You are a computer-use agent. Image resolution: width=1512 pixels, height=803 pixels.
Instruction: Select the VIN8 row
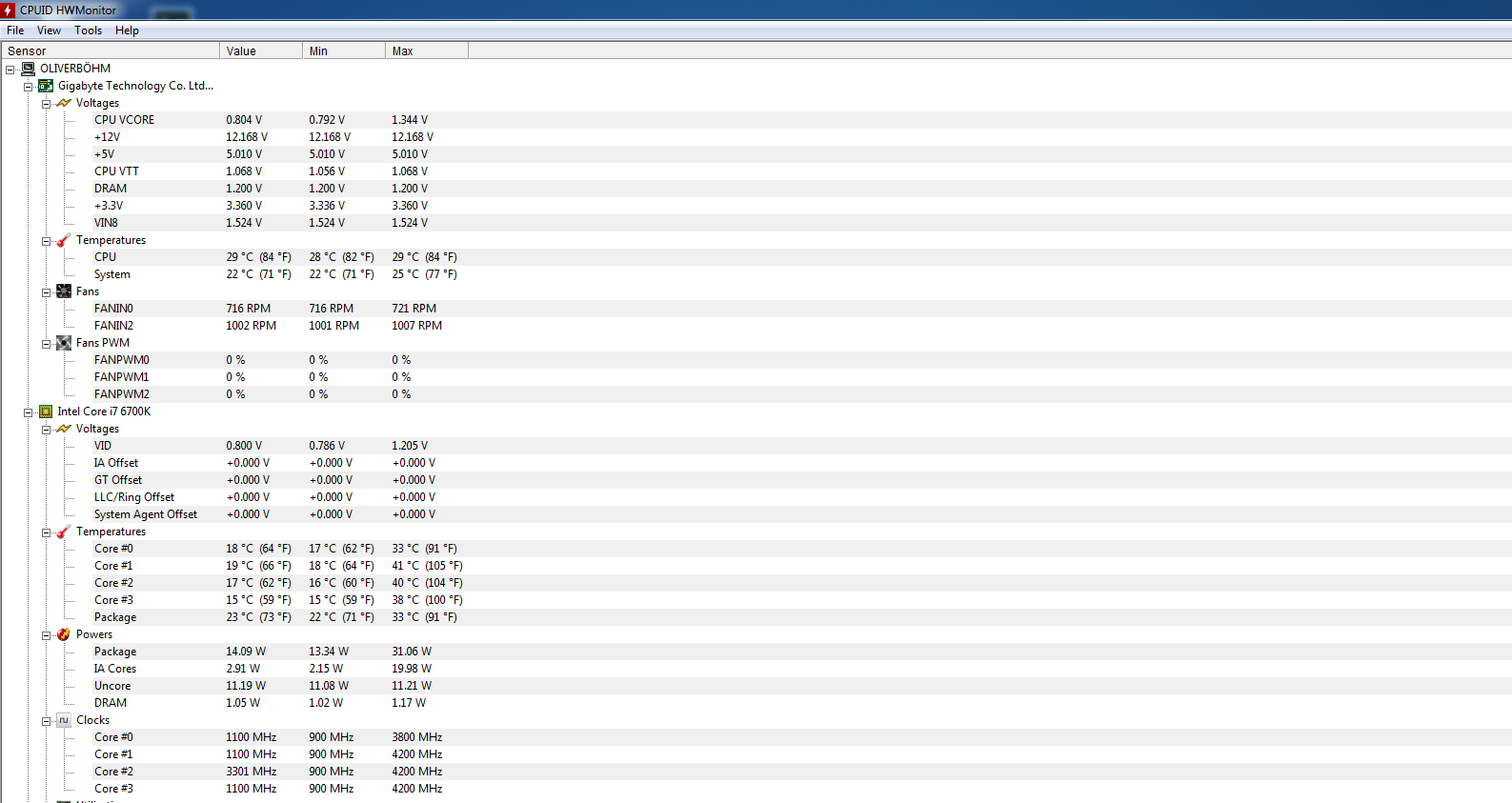(x=800, y=223)
